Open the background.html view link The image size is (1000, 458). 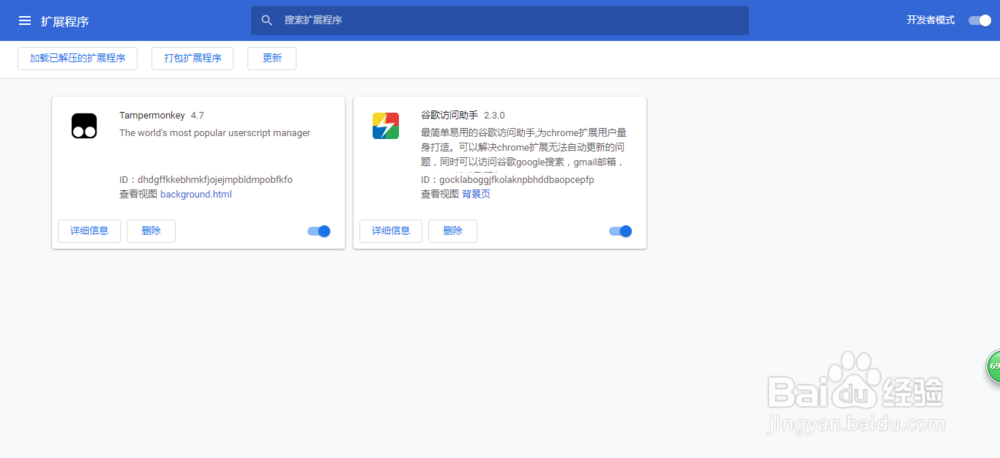(196, 194)
